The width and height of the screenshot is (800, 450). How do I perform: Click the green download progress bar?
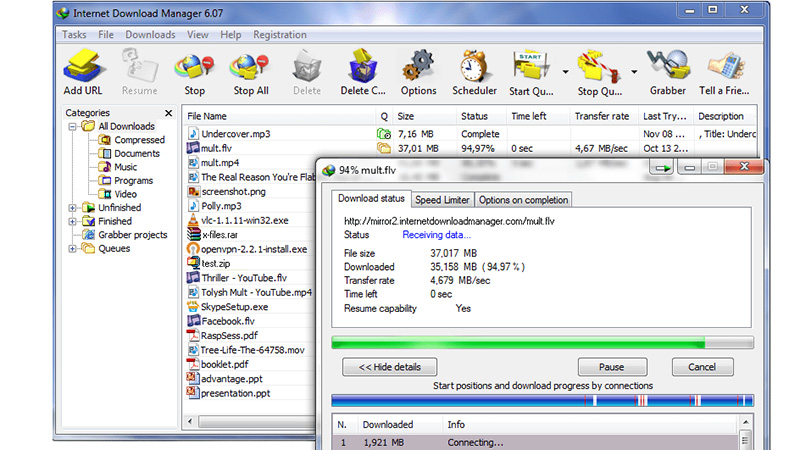518,343
